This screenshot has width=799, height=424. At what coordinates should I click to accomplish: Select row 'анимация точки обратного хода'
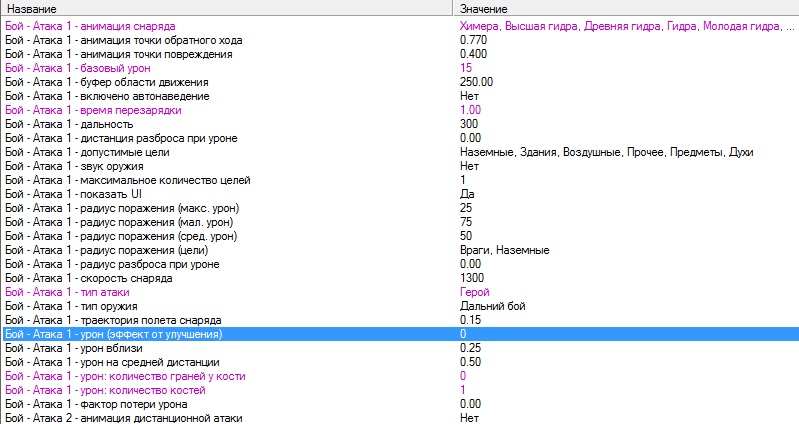[x=400, y=40]
